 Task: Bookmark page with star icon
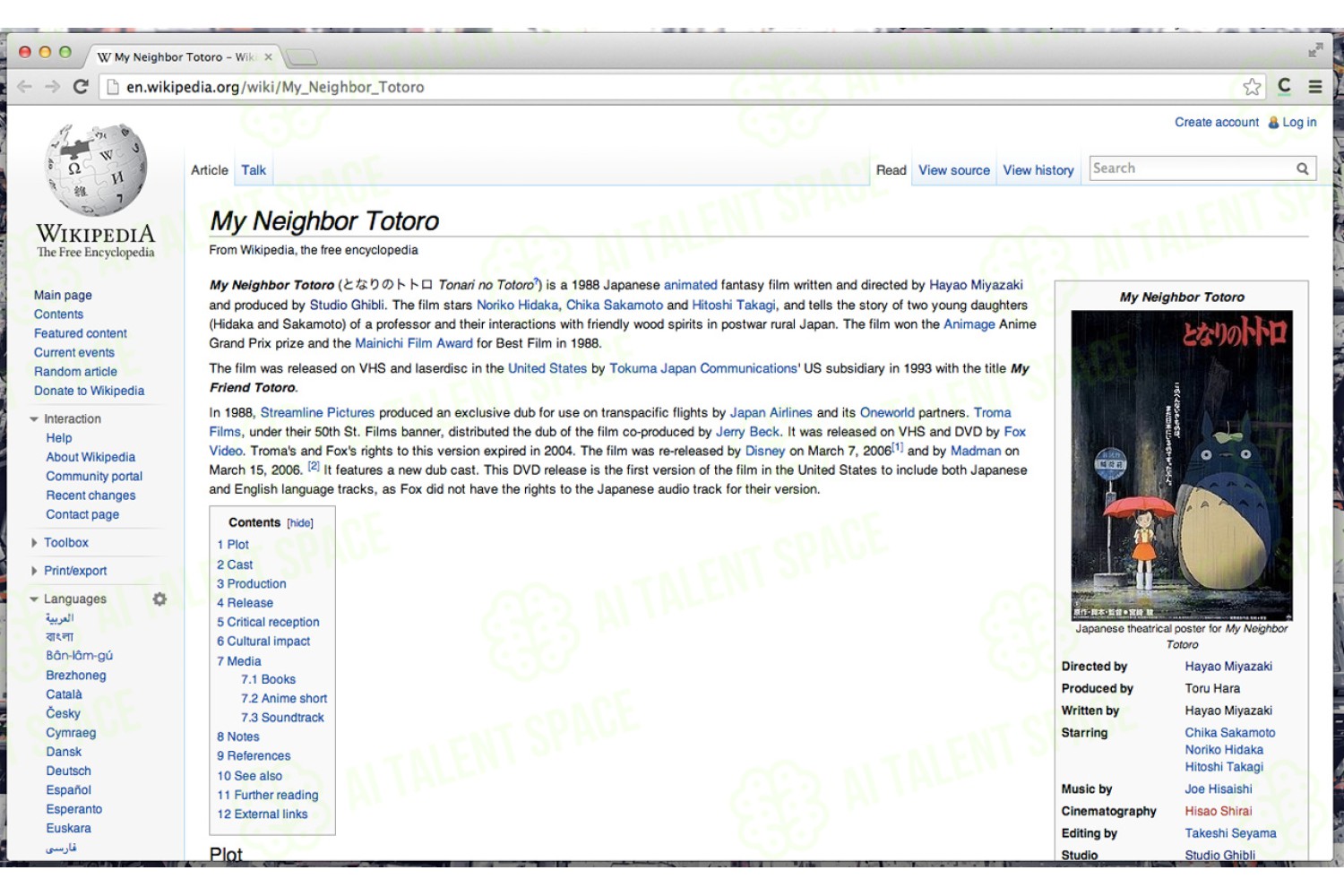1252,87
